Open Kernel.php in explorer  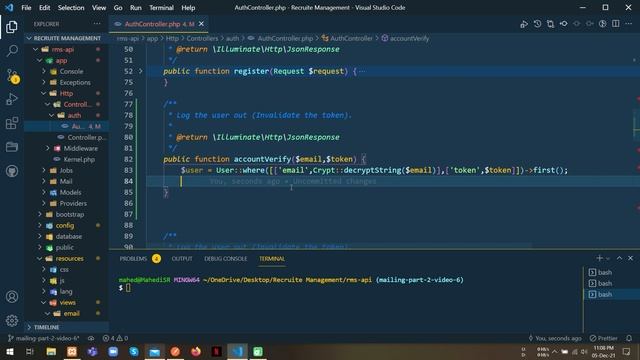pyautogui.click(x=79, y=160)
